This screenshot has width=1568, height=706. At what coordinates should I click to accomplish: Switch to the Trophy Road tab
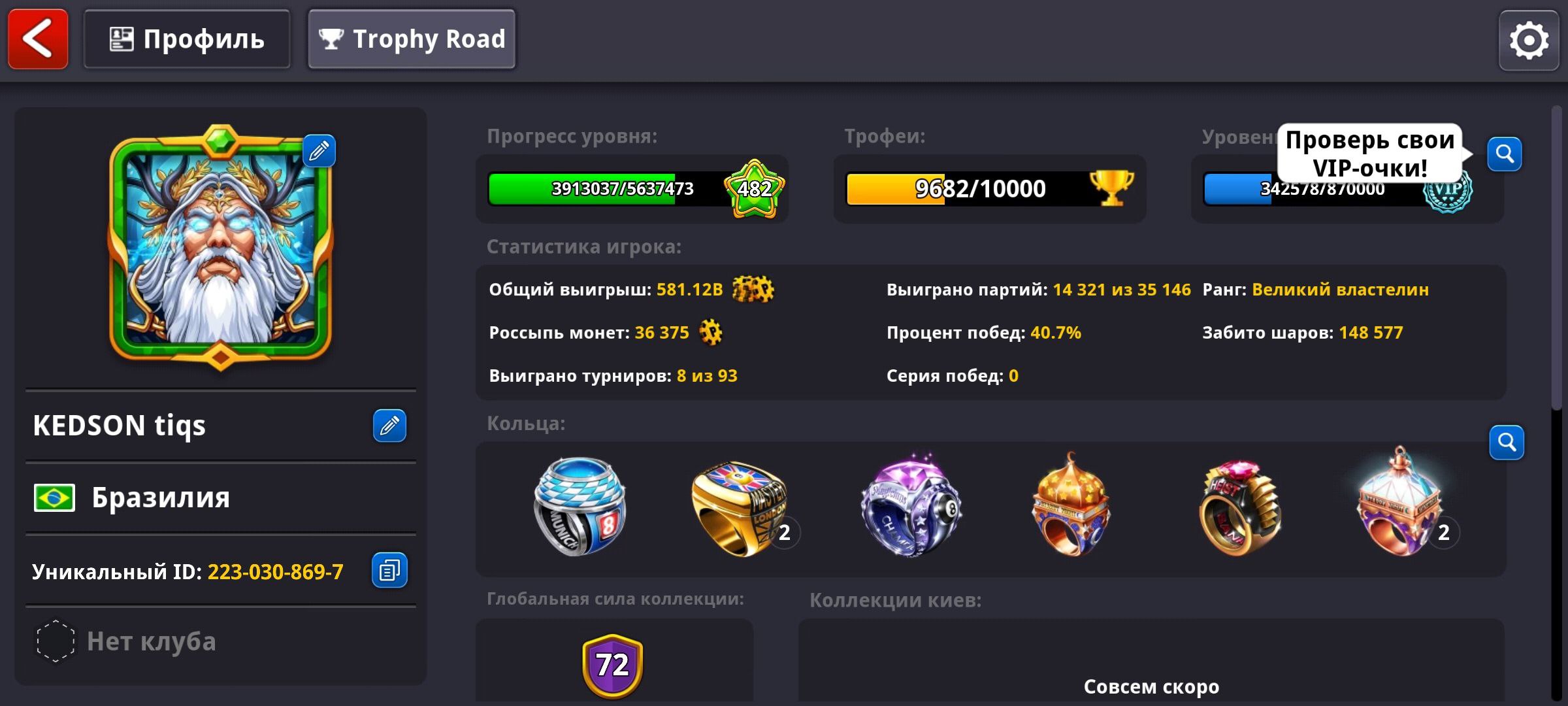[x=412, y=39]
